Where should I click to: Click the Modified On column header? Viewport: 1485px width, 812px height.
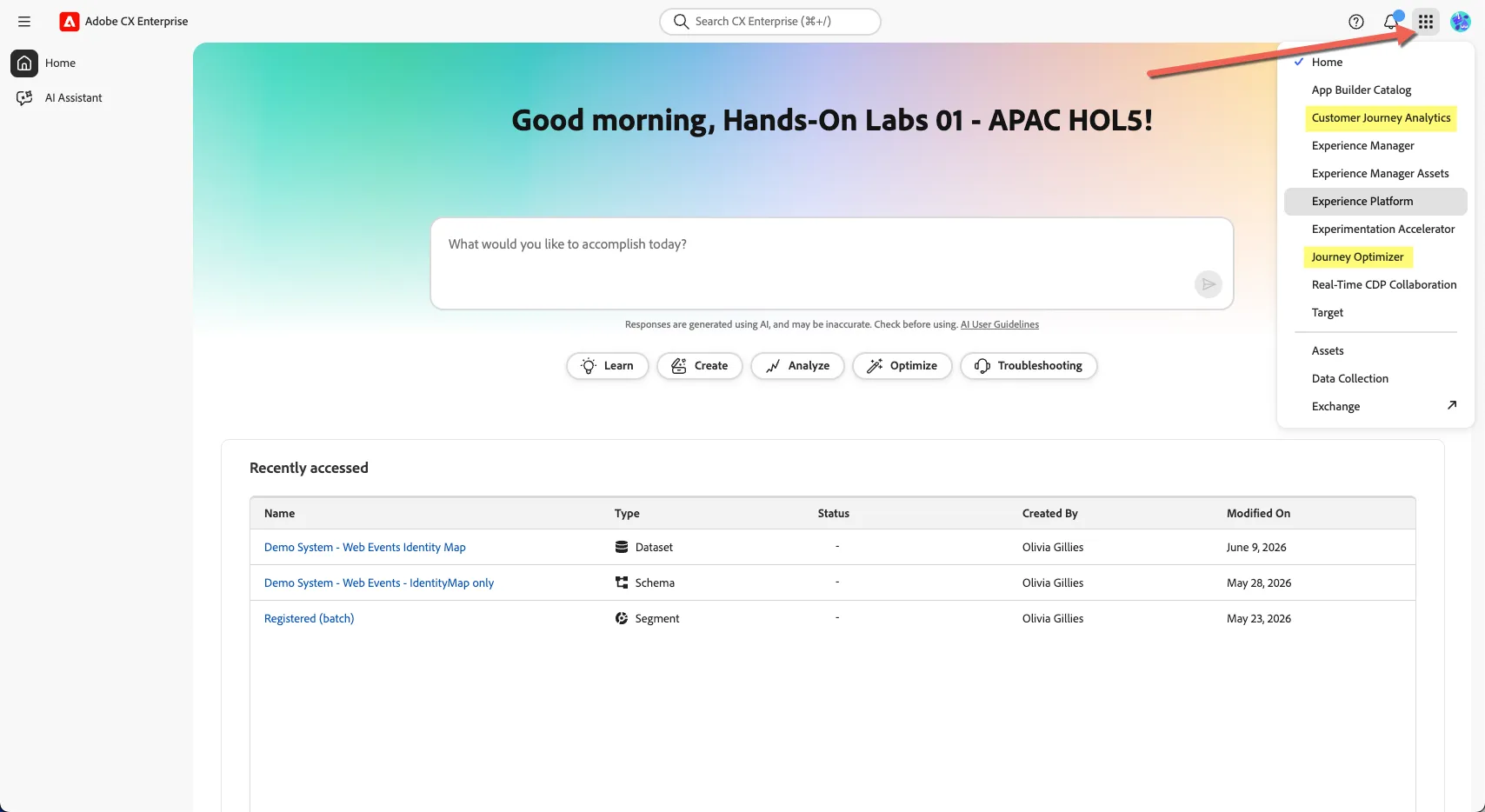(x=1258, y=513)
